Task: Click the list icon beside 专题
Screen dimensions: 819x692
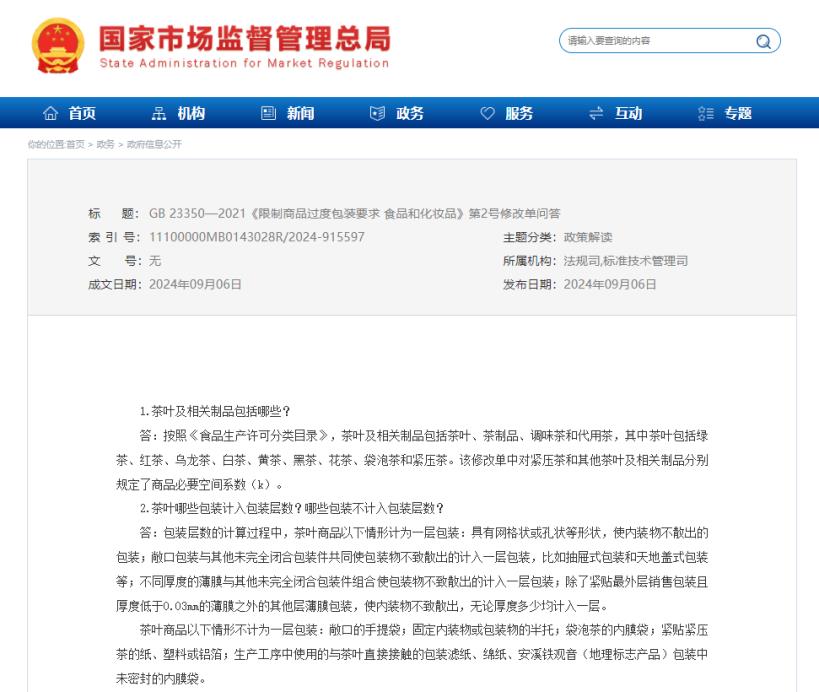Action: point(705,114)
